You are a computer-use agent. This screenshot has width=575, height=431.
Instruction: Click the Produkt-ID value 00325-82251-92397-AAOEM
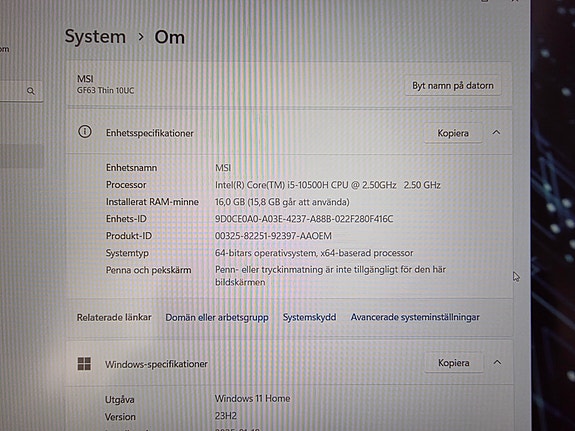(273, 236)
